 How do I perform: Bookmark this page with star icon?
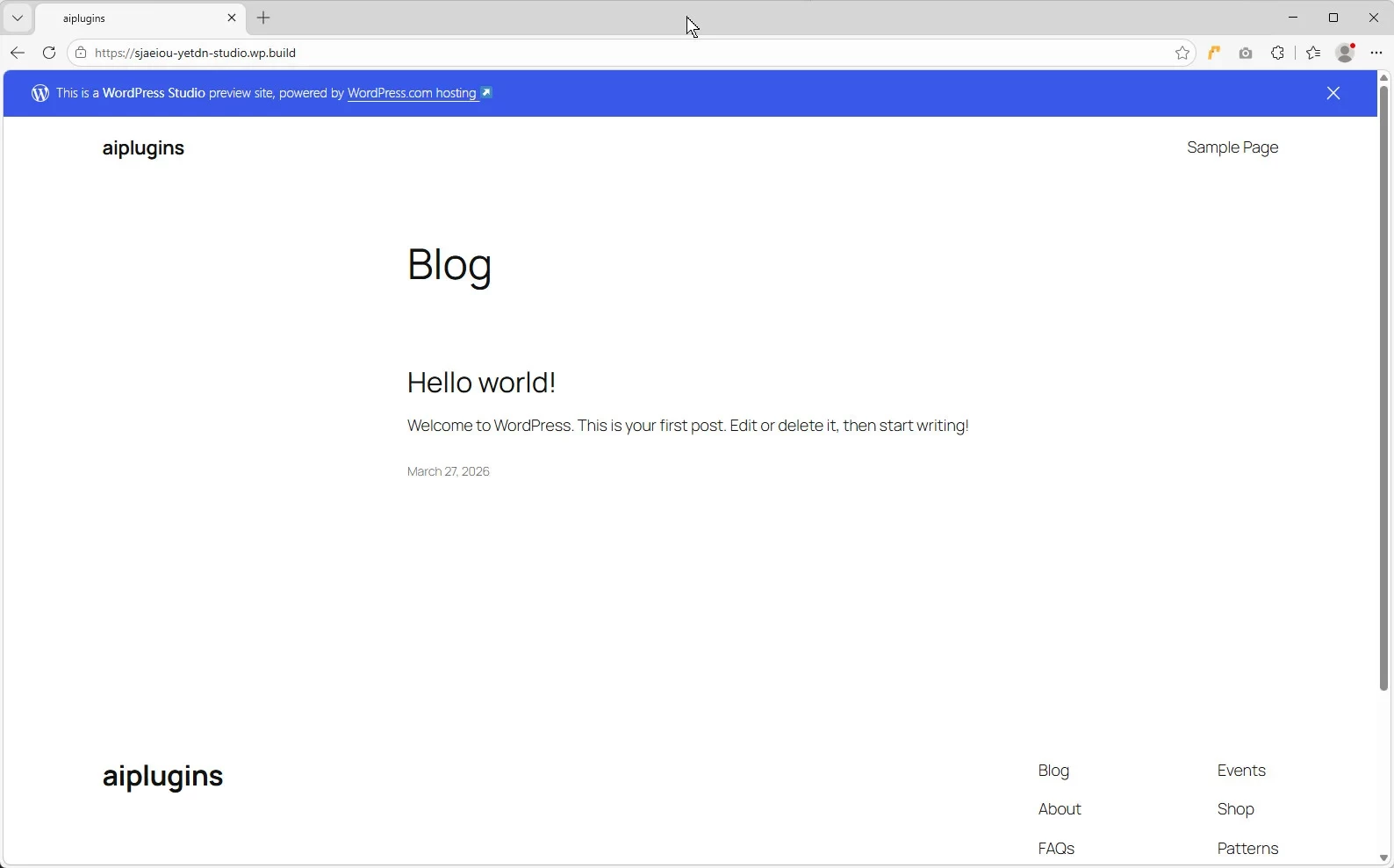tap(1182, 53)
